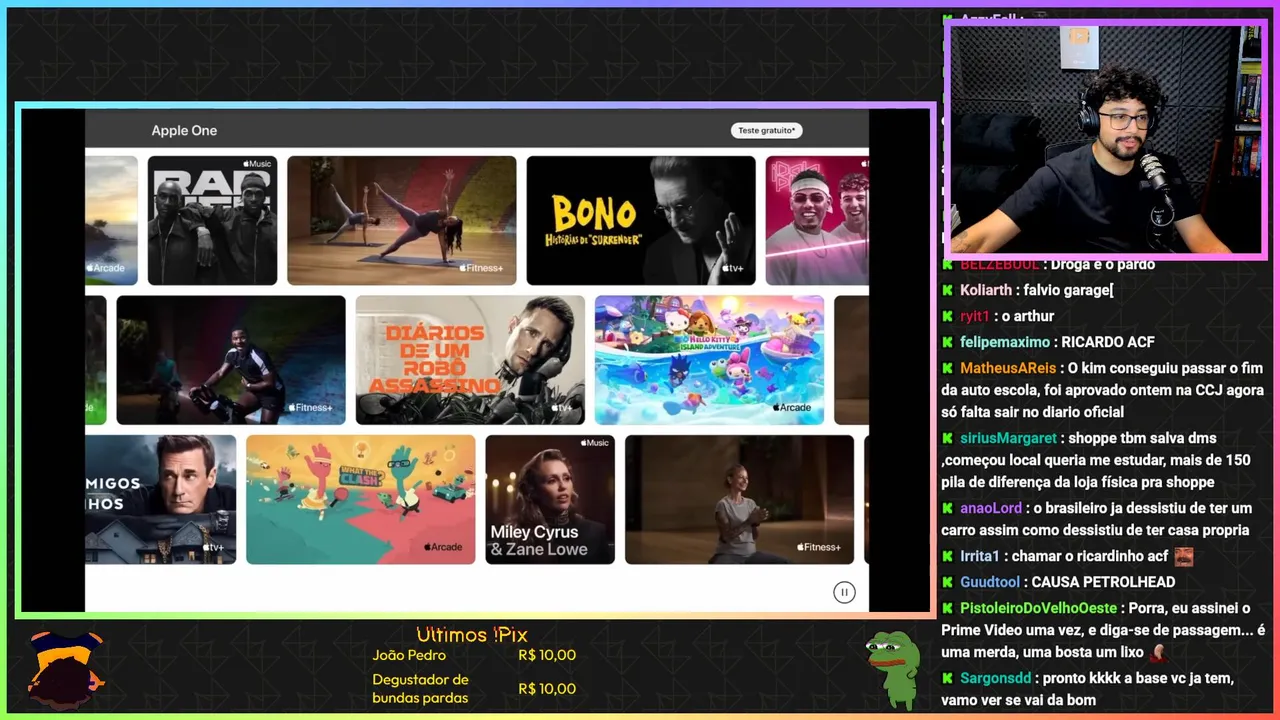
Task: Click the Kick badge next to felipemaximo
Action: pyautogui.click(x=947, y=342)
